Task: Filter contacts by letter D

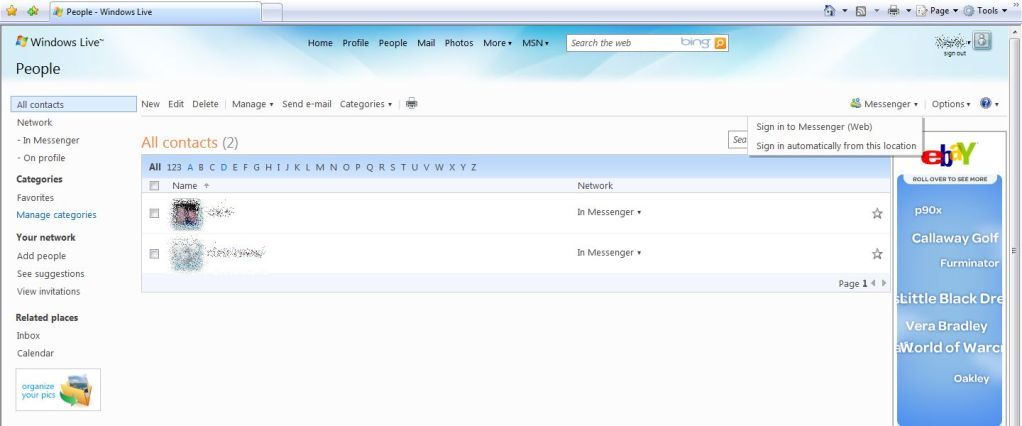Action: click(224, 167)
